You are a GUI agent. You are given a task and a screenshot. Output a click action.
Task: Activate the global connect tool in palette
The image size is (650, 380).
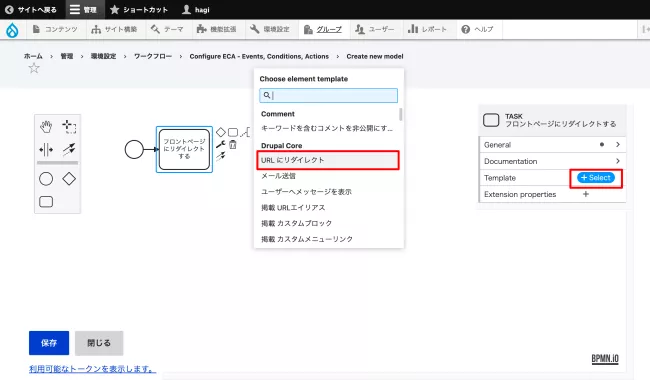click(69, 149)
